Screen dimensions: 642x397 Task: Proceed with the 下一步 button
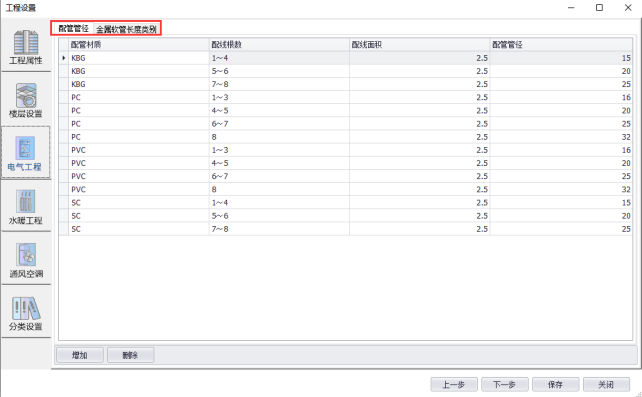[504, 384]
